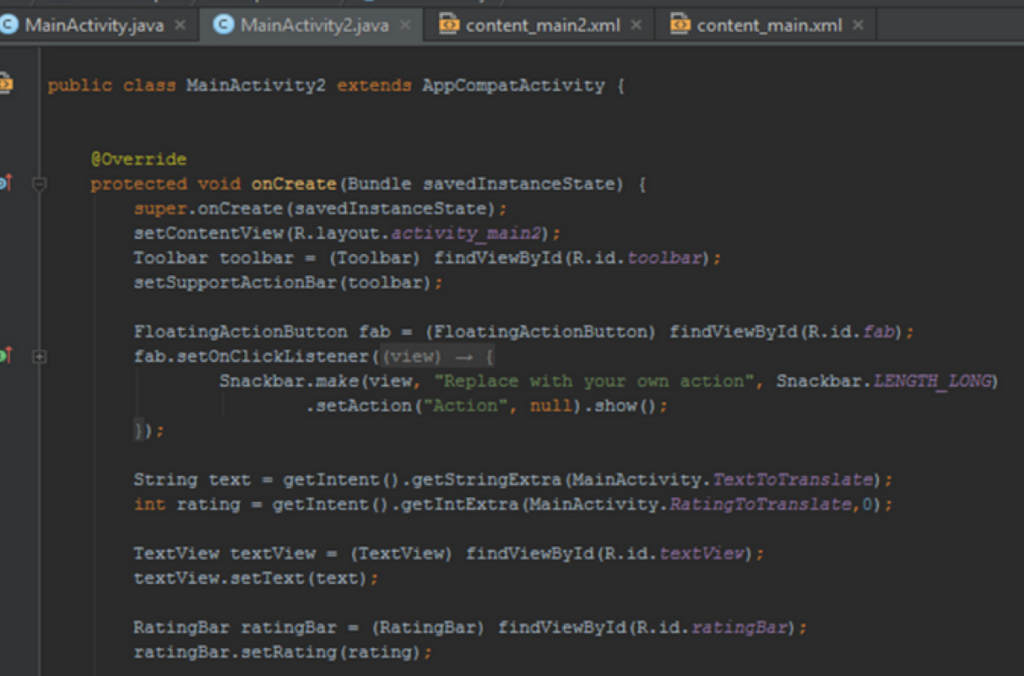Click the XML file icon on content_main2.xml tab

tap(449, 24)
